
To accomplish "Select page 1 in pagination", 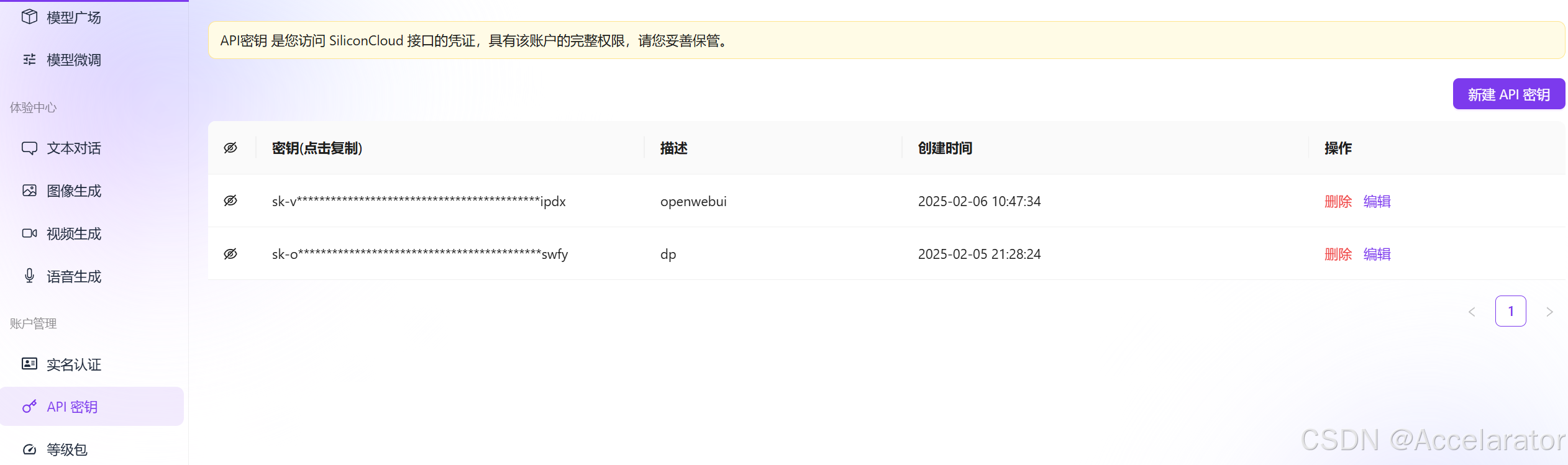I will 1511,311.
